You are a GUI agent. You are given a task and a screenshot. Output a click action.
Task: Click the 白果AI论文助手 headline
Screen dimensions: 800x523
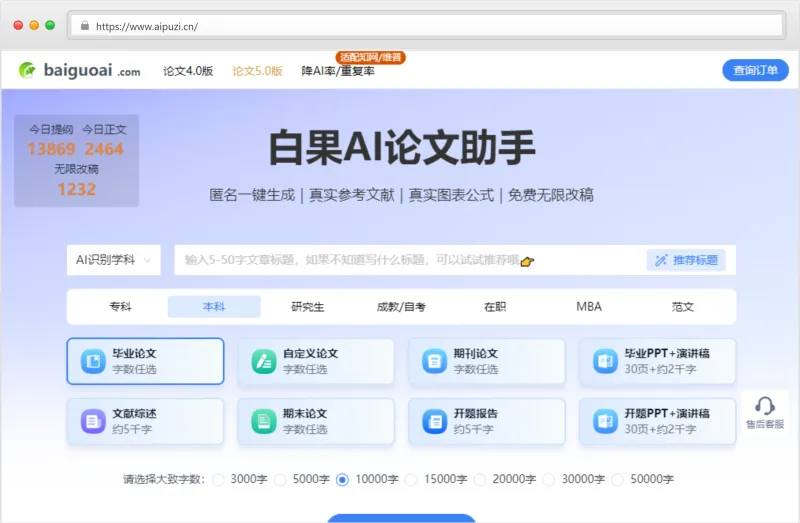(402, 147)
